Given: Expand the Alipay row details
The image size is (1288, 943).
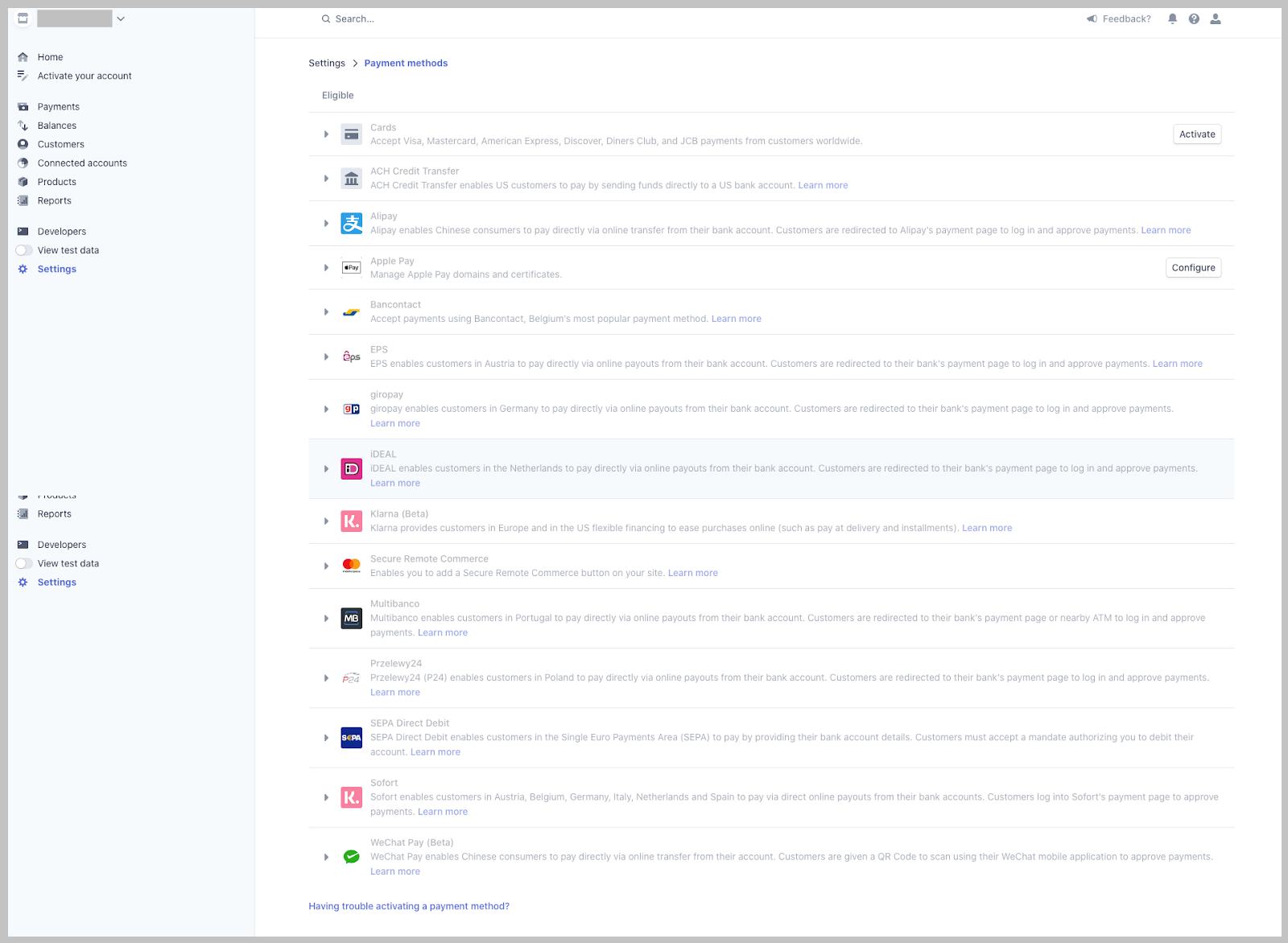Looking at the screenshot, I should point(326,224).
